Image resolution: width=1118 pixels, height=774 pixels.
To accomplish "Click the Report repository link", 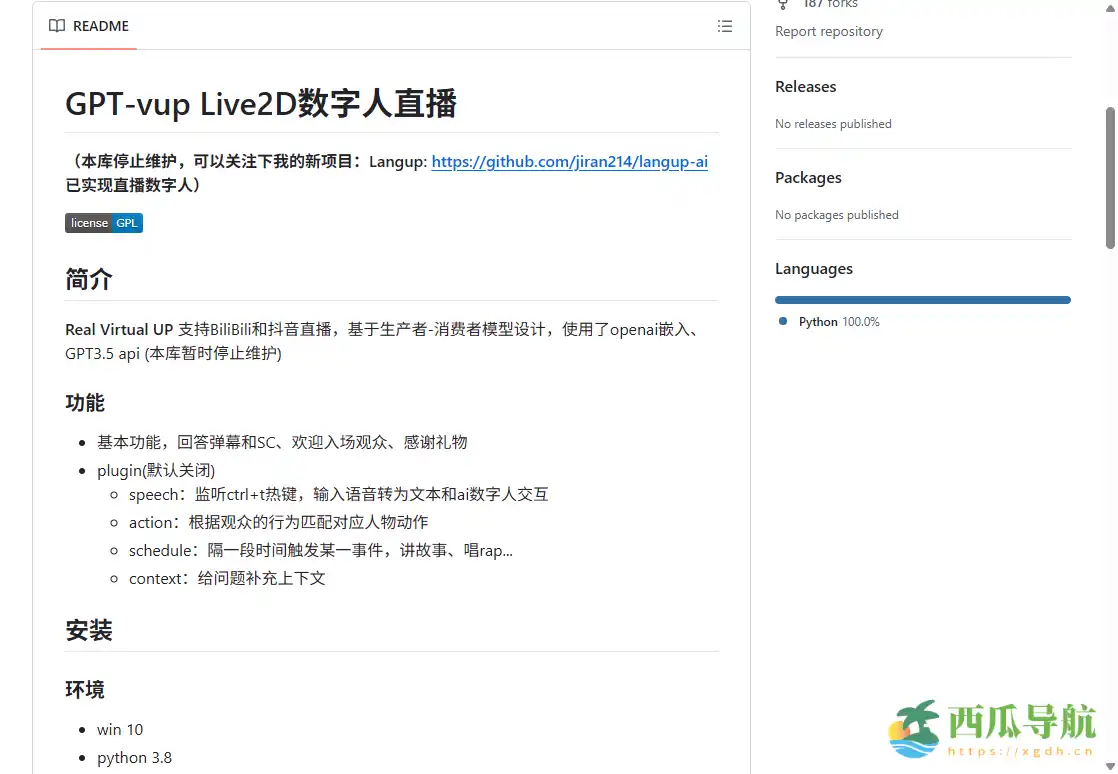I will tap(829, 31).
